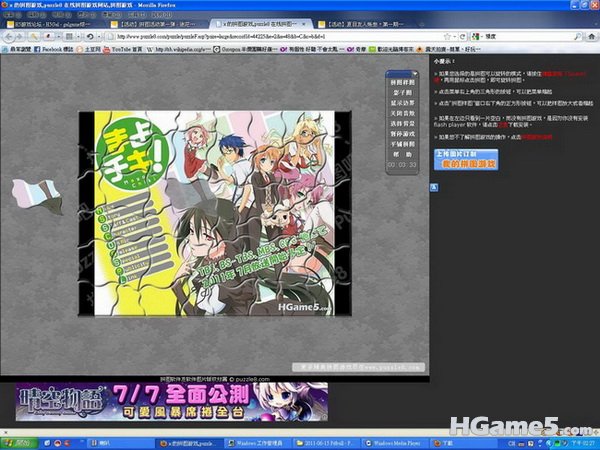This screenshot has height=450, width=600.
Task: Toggle 暂停游戏 pause game button
Action: coord(403,133)
